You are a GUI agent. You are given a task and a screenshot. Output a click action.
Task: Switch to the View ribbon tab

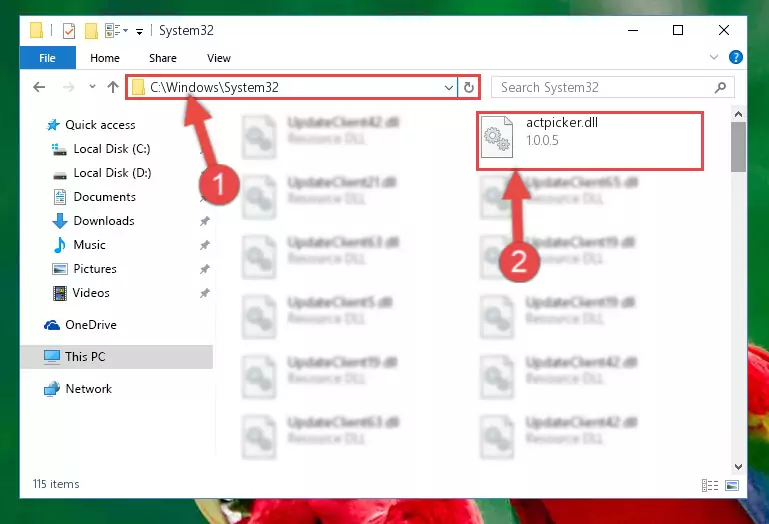coord(219,58)
